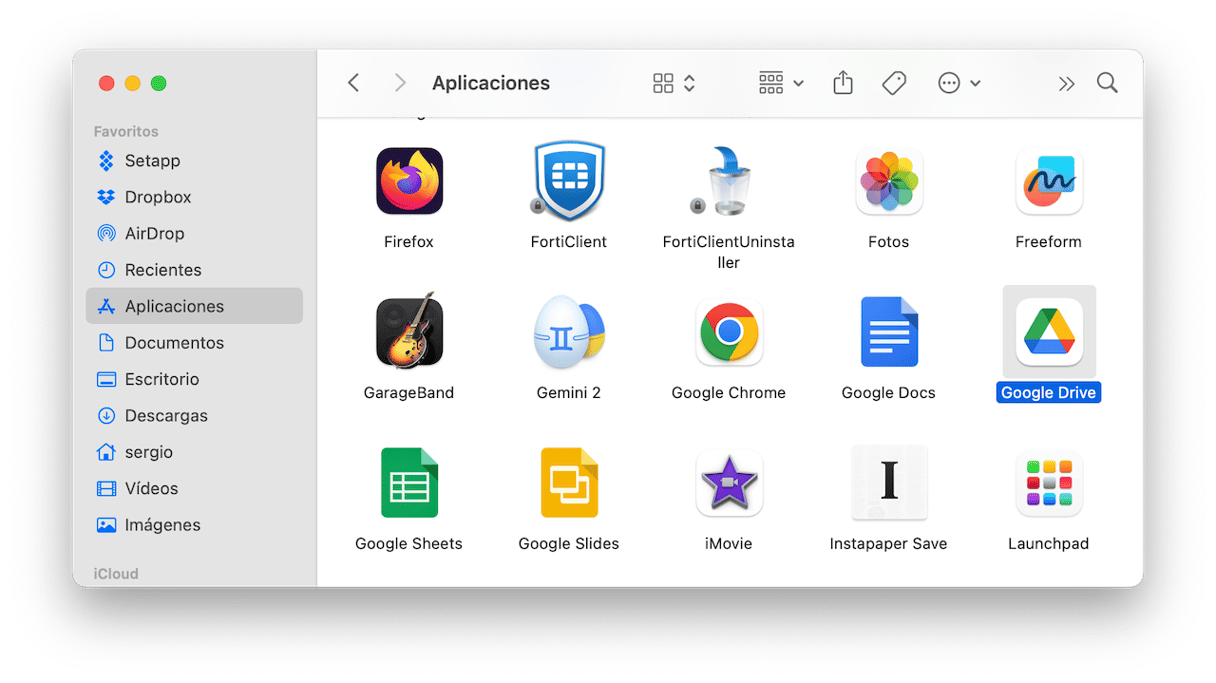
Task: Select the Google Sheets icon
Action: tap(409, 484)
